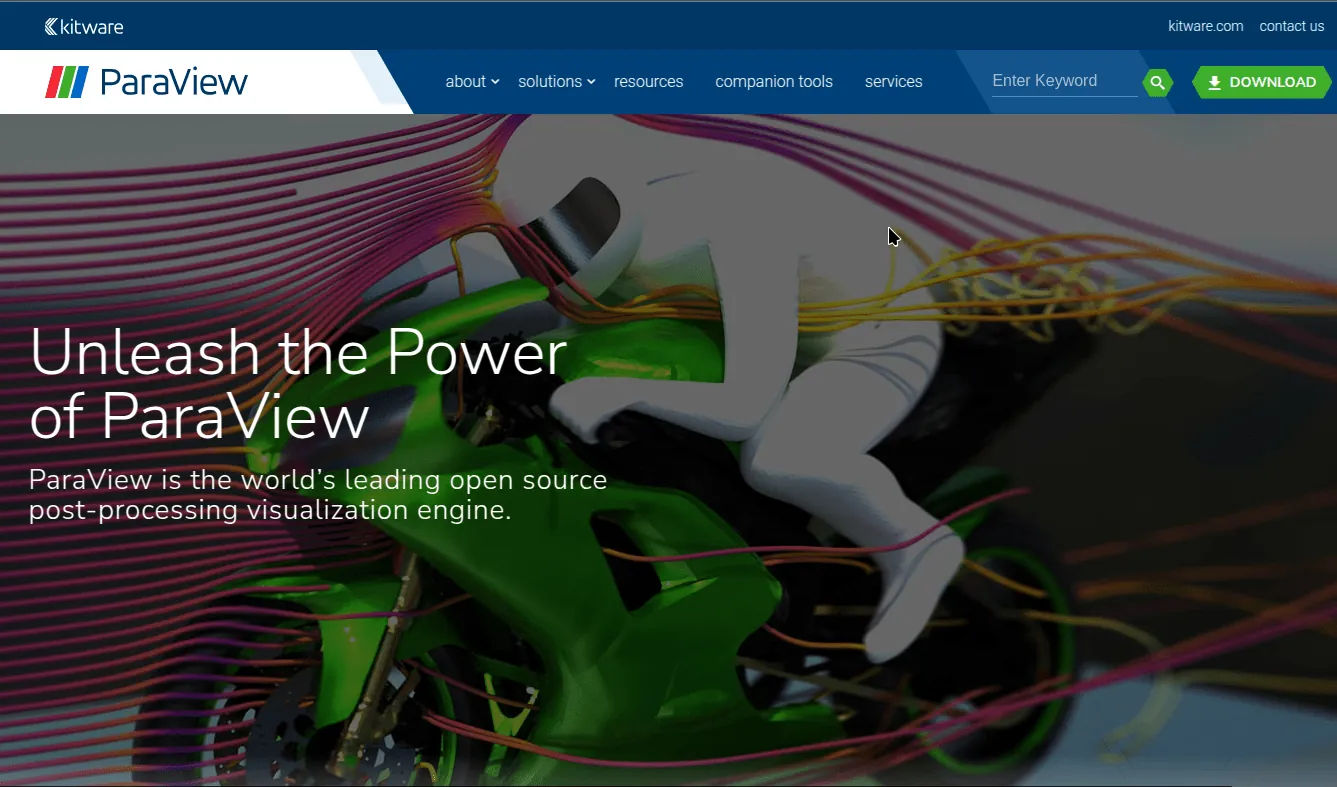Open the companion tools page
The image size is (1337, 787).
pos(773,82)
